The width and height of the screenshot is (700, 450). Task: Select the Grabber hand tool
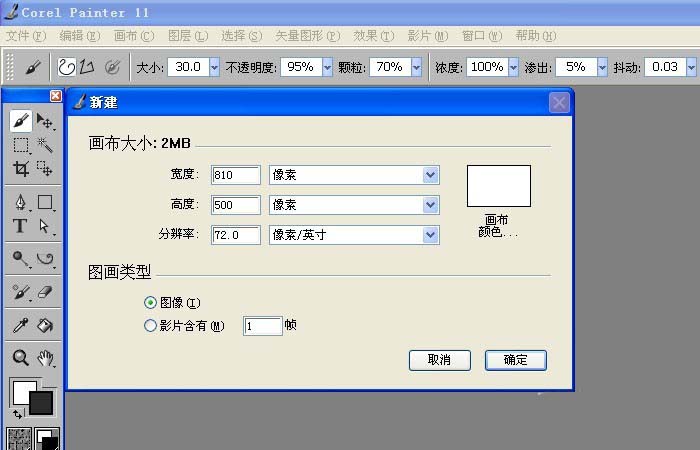45,358
